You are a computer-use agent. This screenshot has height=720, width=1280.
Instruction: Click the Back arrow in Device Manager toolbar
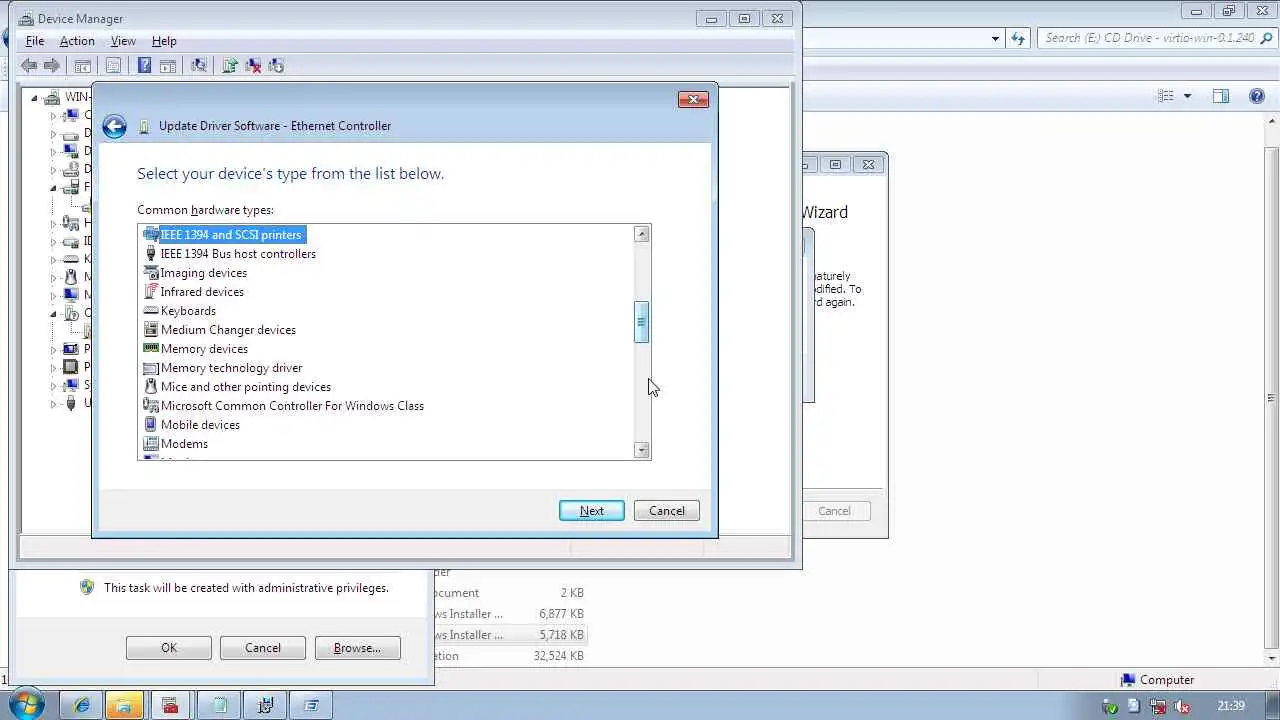point(29,66)
